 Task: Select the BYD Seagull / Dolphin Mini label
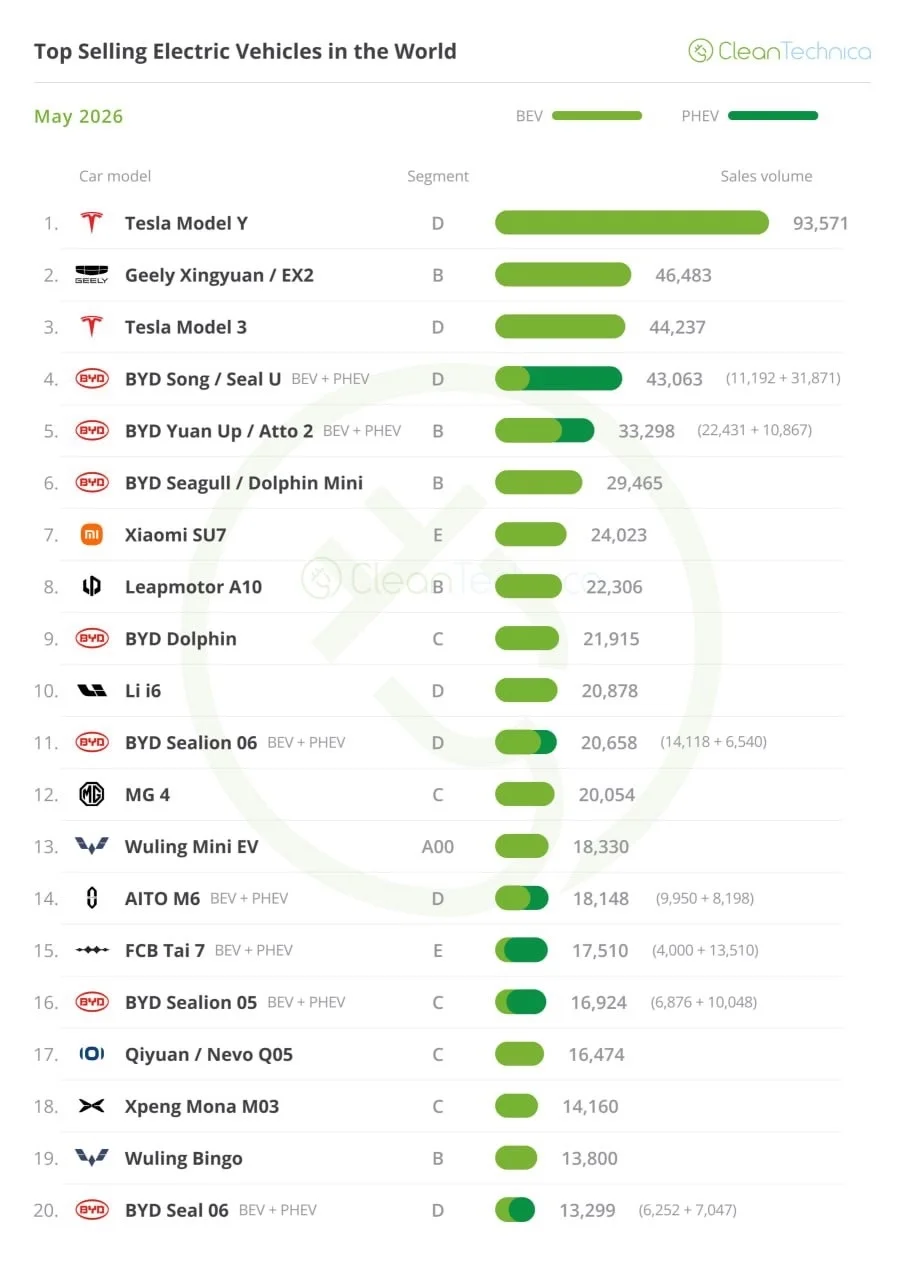click(244, 483)
